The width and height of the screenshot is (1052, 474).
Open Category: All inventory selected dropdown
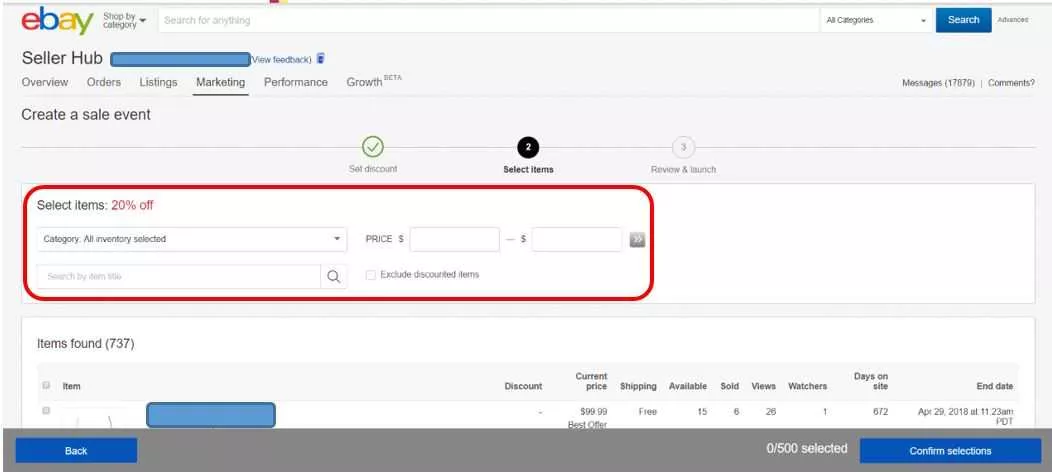[x=191, y=239]
